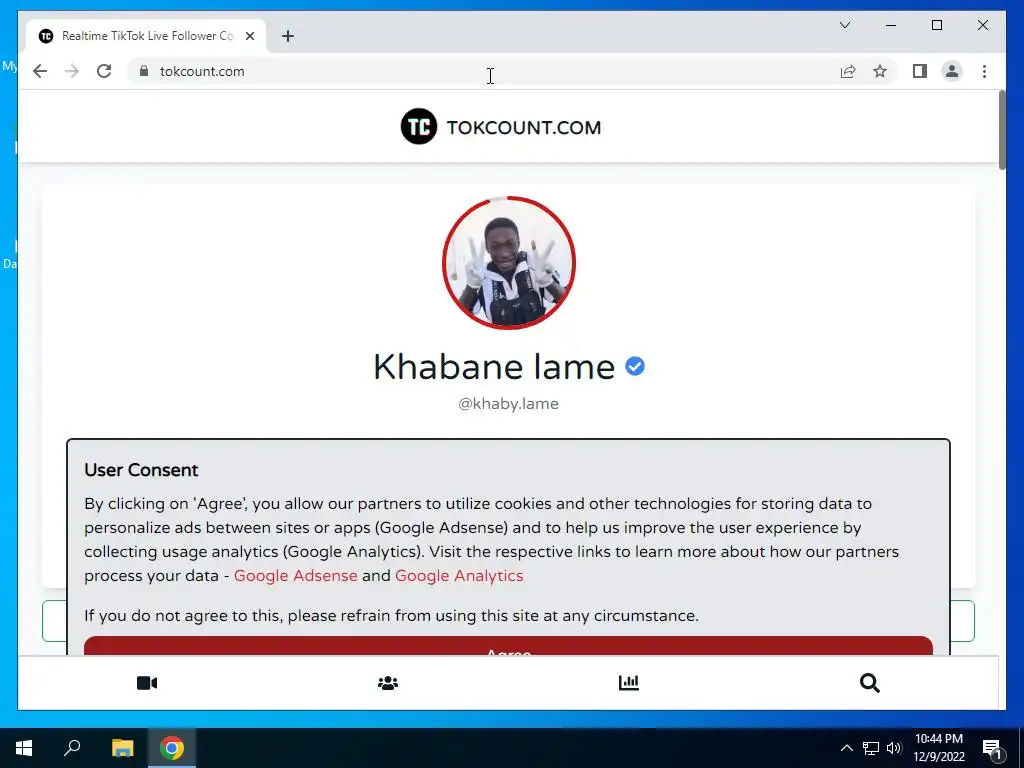Go back with the browser back arrow
1024x768 pixels.
click(x=40, y=71)
